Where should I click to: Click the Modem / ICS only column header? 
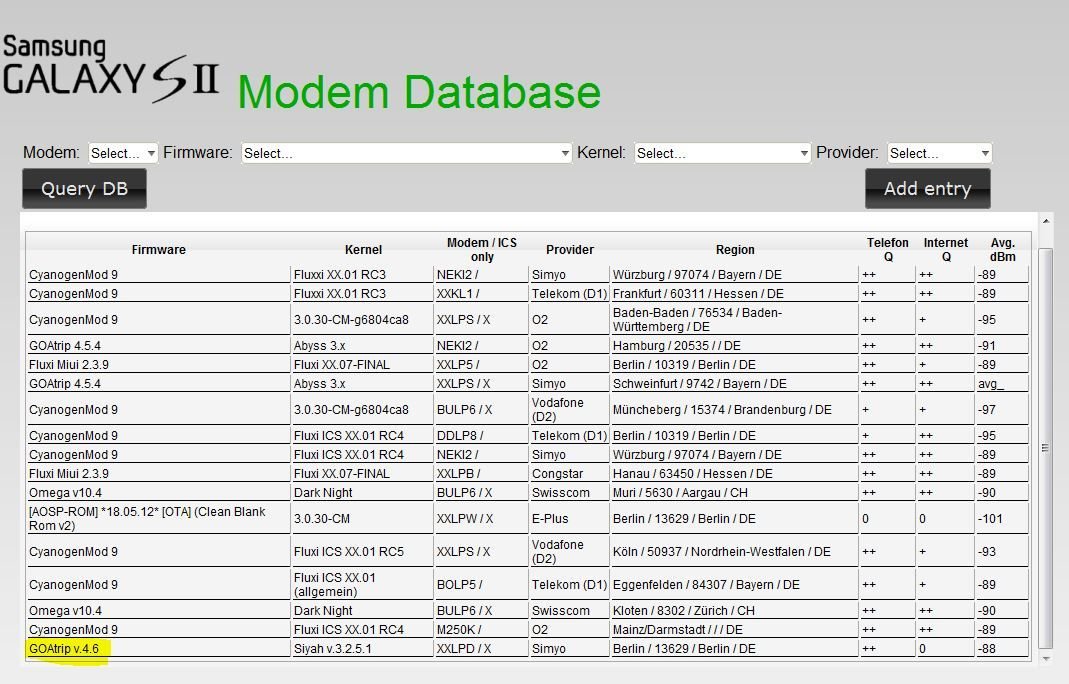coord(481,250)
